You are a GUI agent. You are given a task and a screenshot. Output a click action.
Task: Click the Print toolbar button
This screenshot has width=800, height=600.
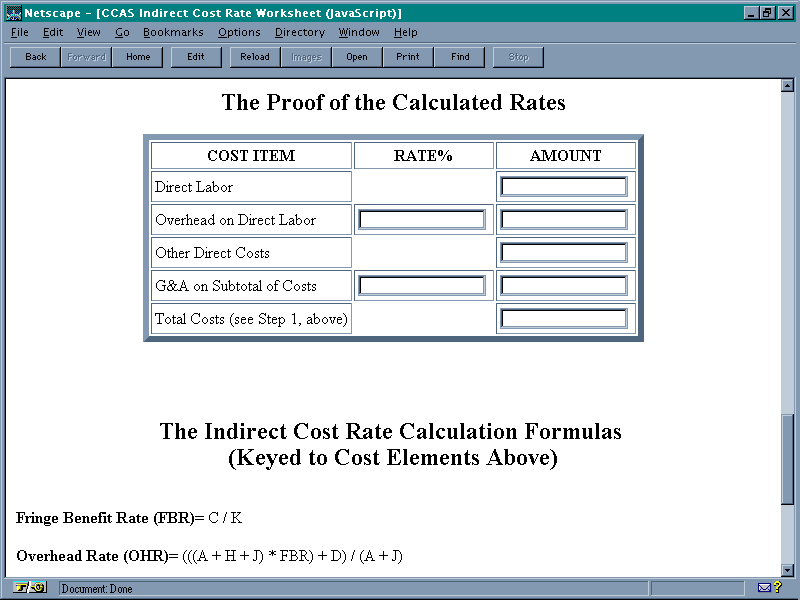pos(408,57)
